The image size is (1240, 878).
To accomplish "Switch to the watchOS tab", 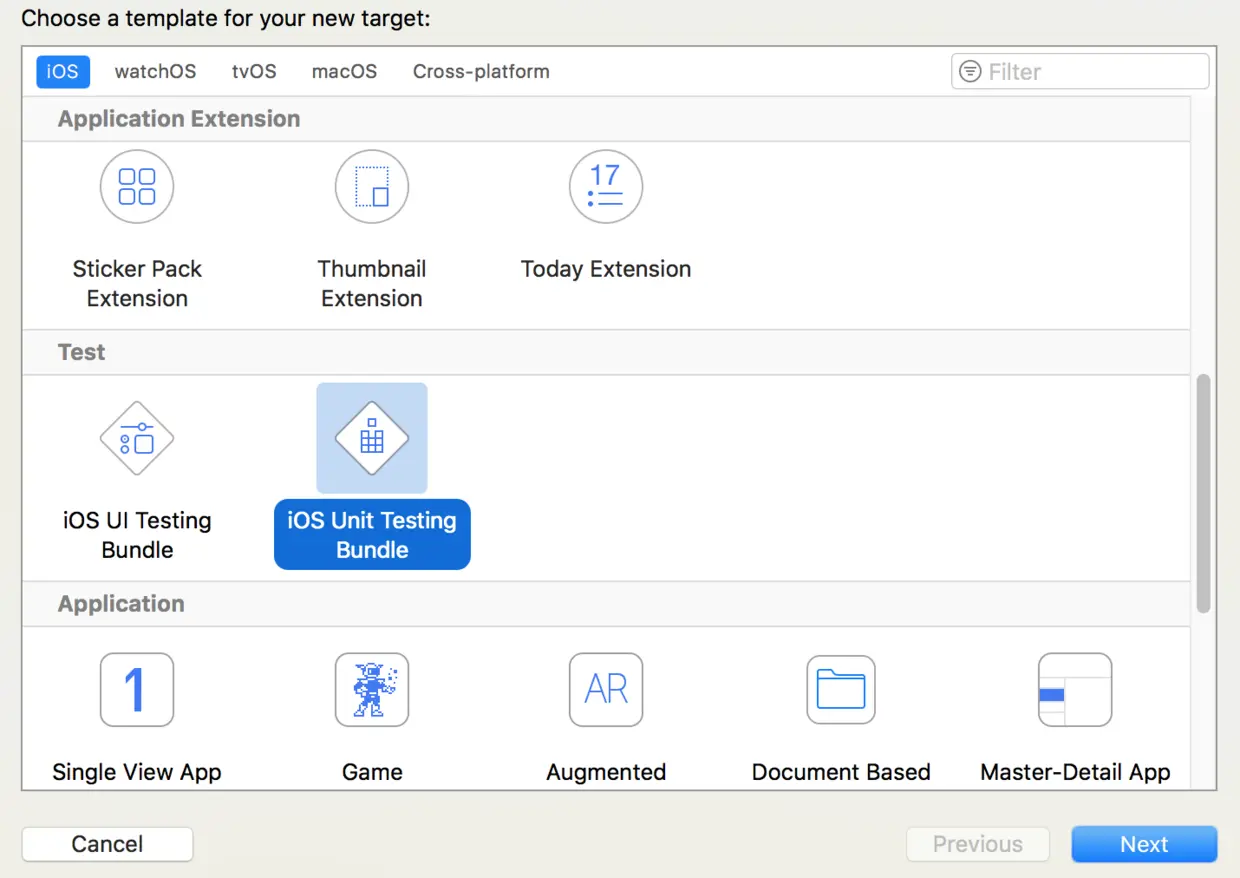I will tap(155, 72).
